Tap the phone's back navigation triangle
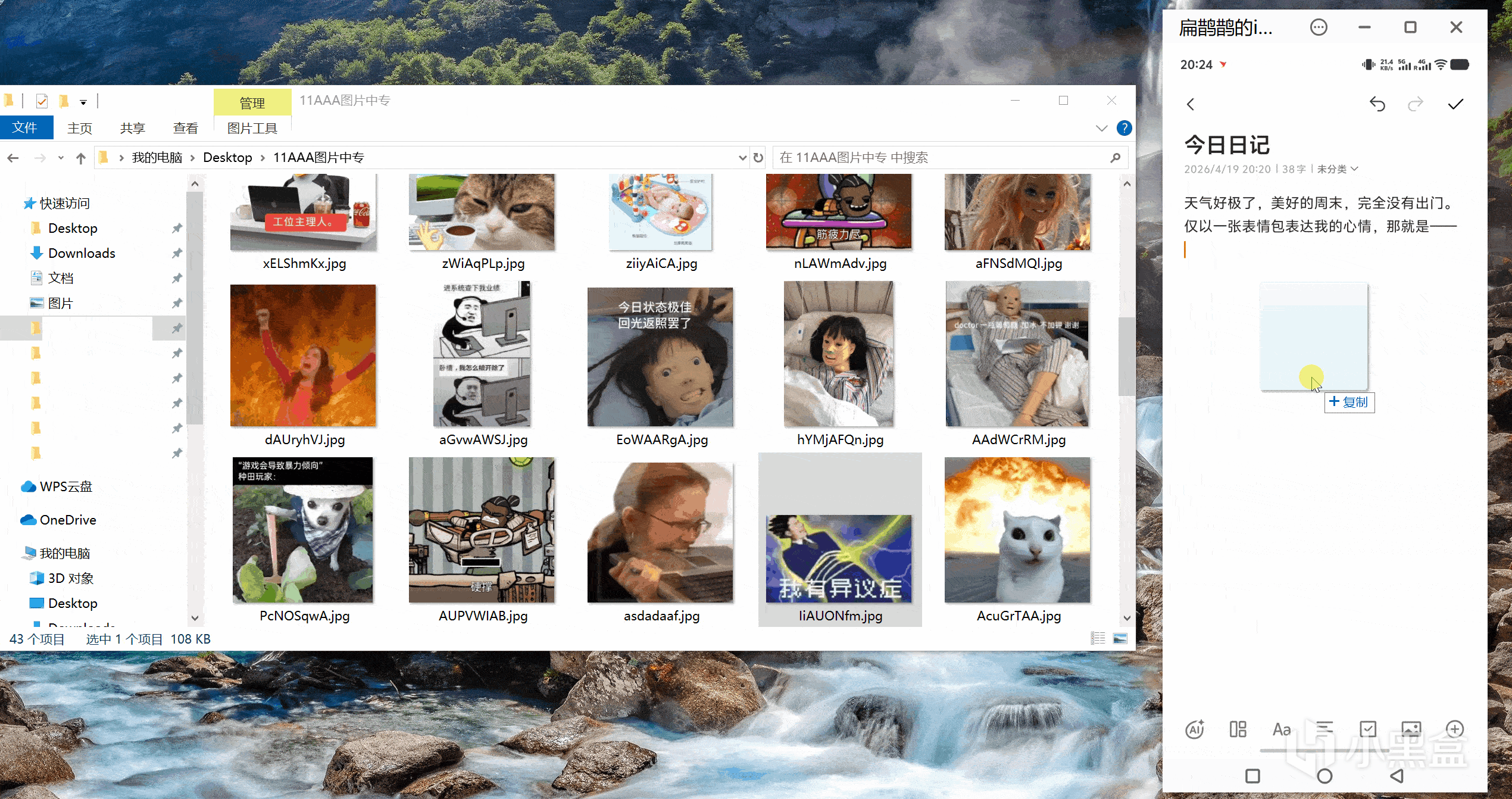 pos(1397,776)
